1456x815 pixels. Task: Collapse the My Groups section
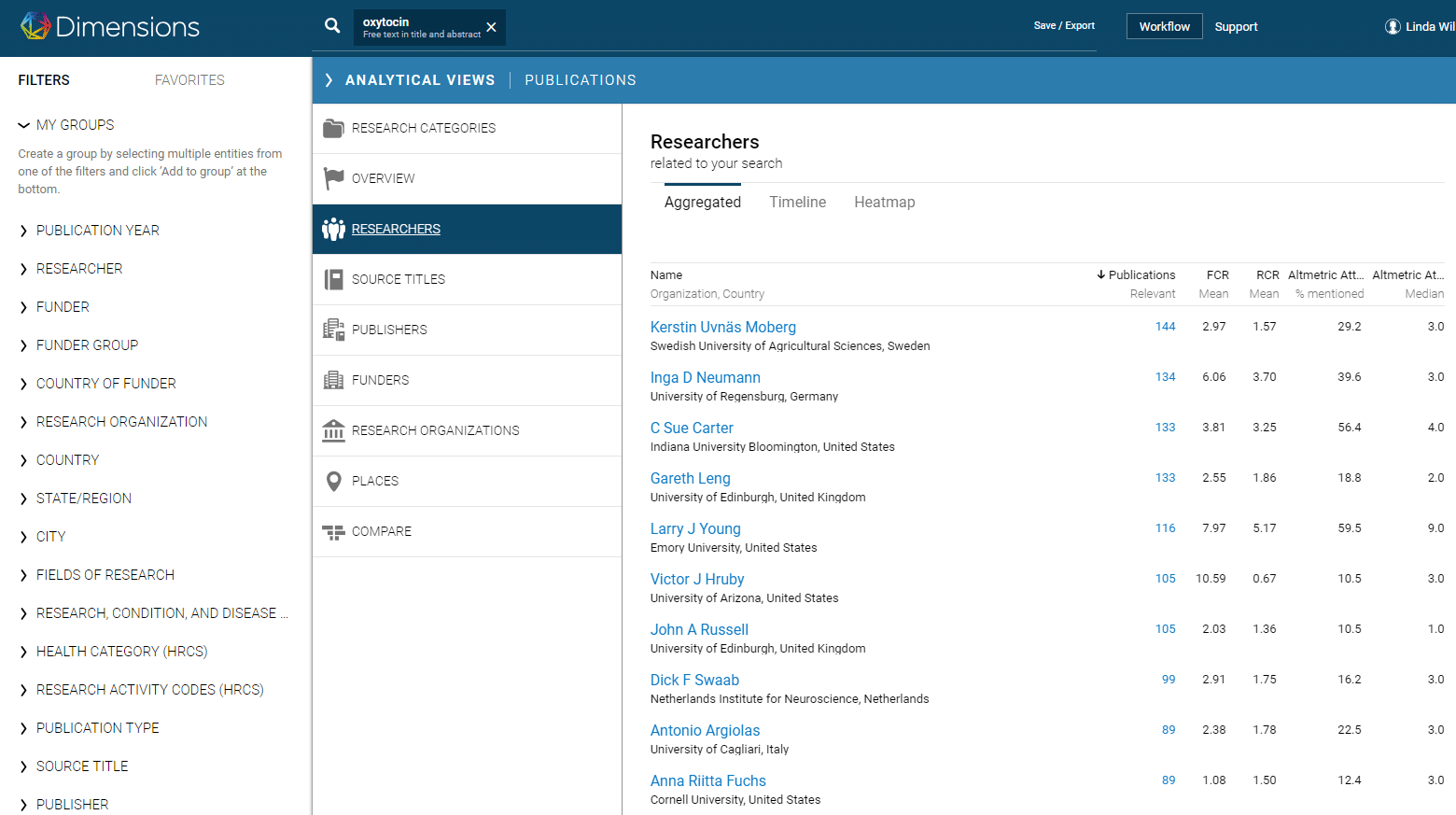point(23,125)
